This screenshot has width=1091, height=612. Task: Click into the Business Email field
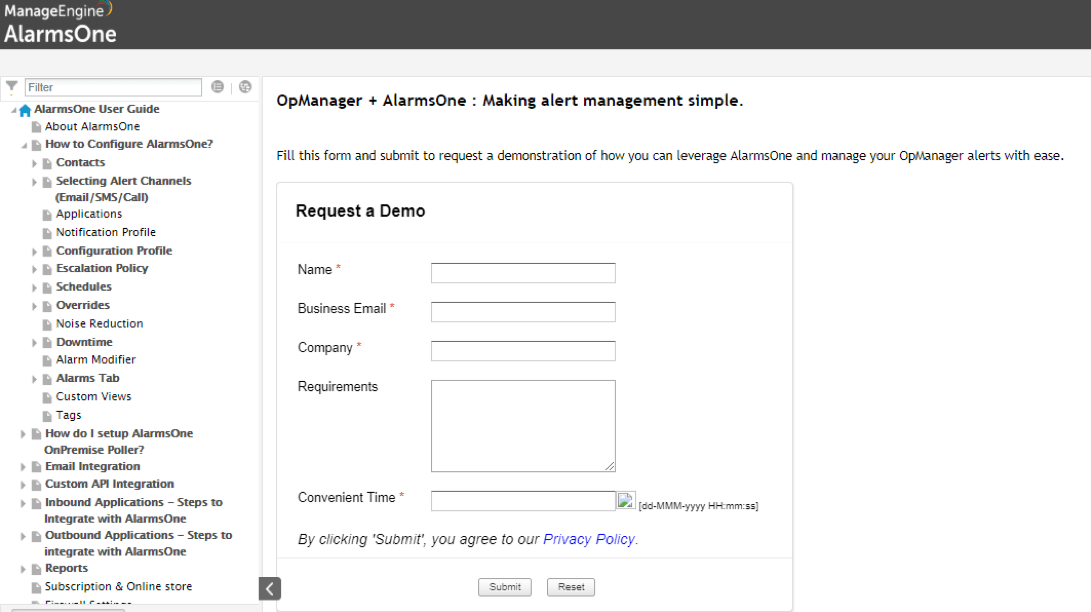click(x=523, y=312)
